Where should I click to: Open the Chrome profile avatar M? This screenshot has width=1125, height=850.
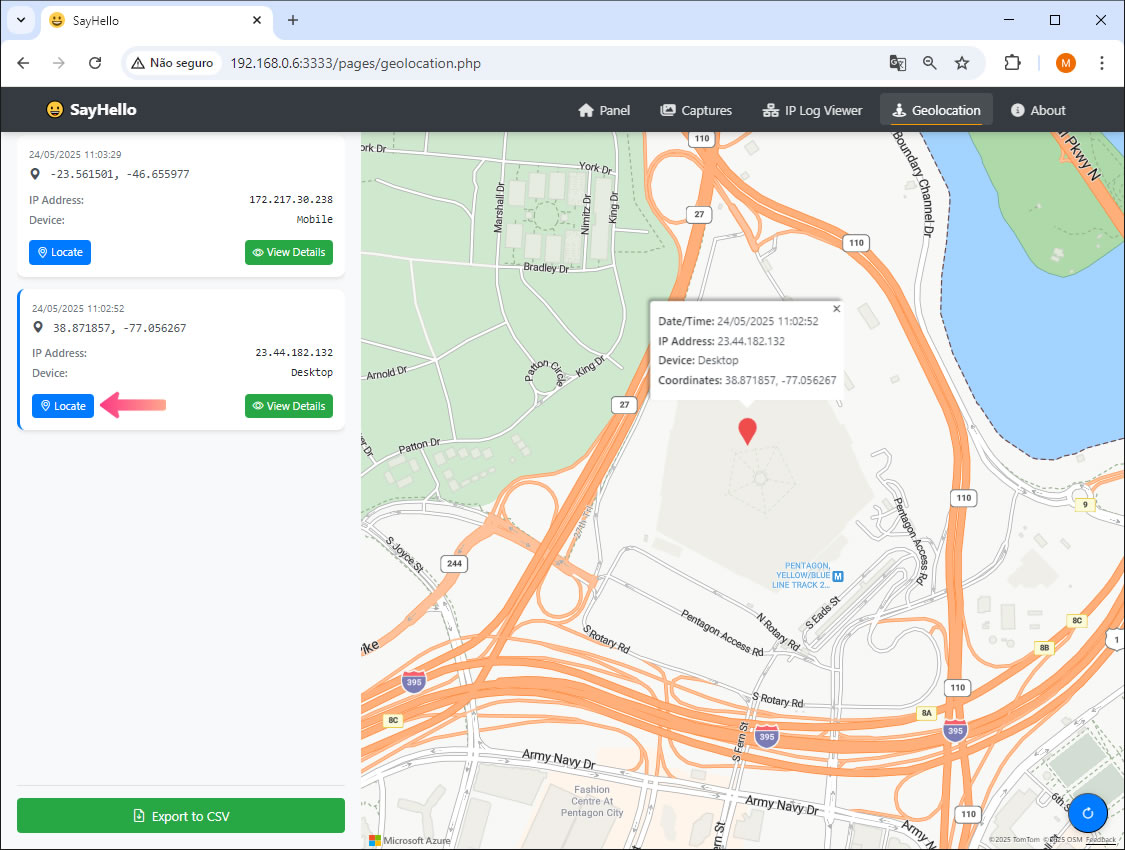pos(1065,63)
